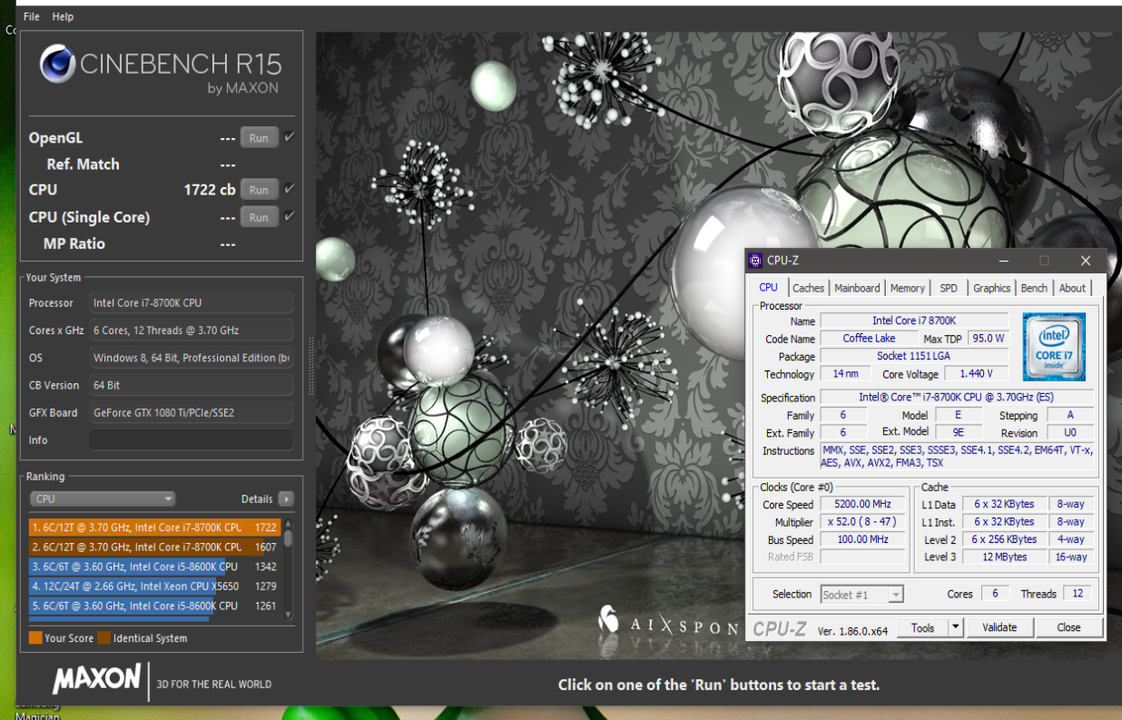Click the GFX Board GeForce GTX 1080 Ti field
The height and width of the screenshot is (720, 1122).
[x=191, y=412]
